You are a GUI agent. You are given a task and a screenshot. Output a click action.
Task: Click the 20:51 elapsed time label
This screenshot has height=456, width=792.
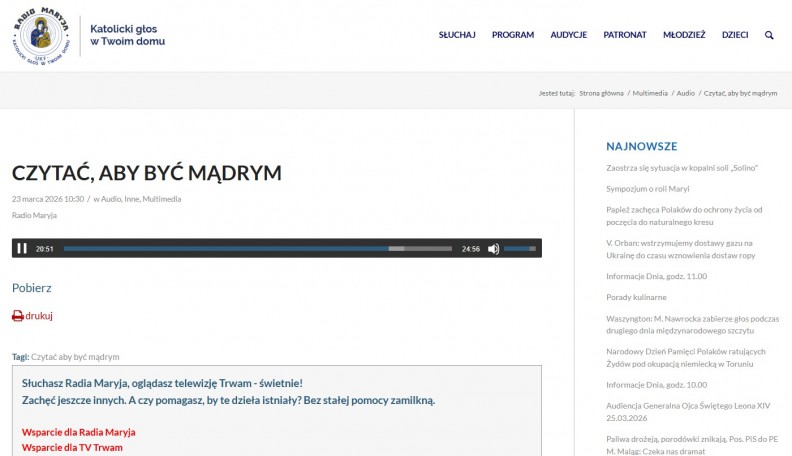[44, 249]
